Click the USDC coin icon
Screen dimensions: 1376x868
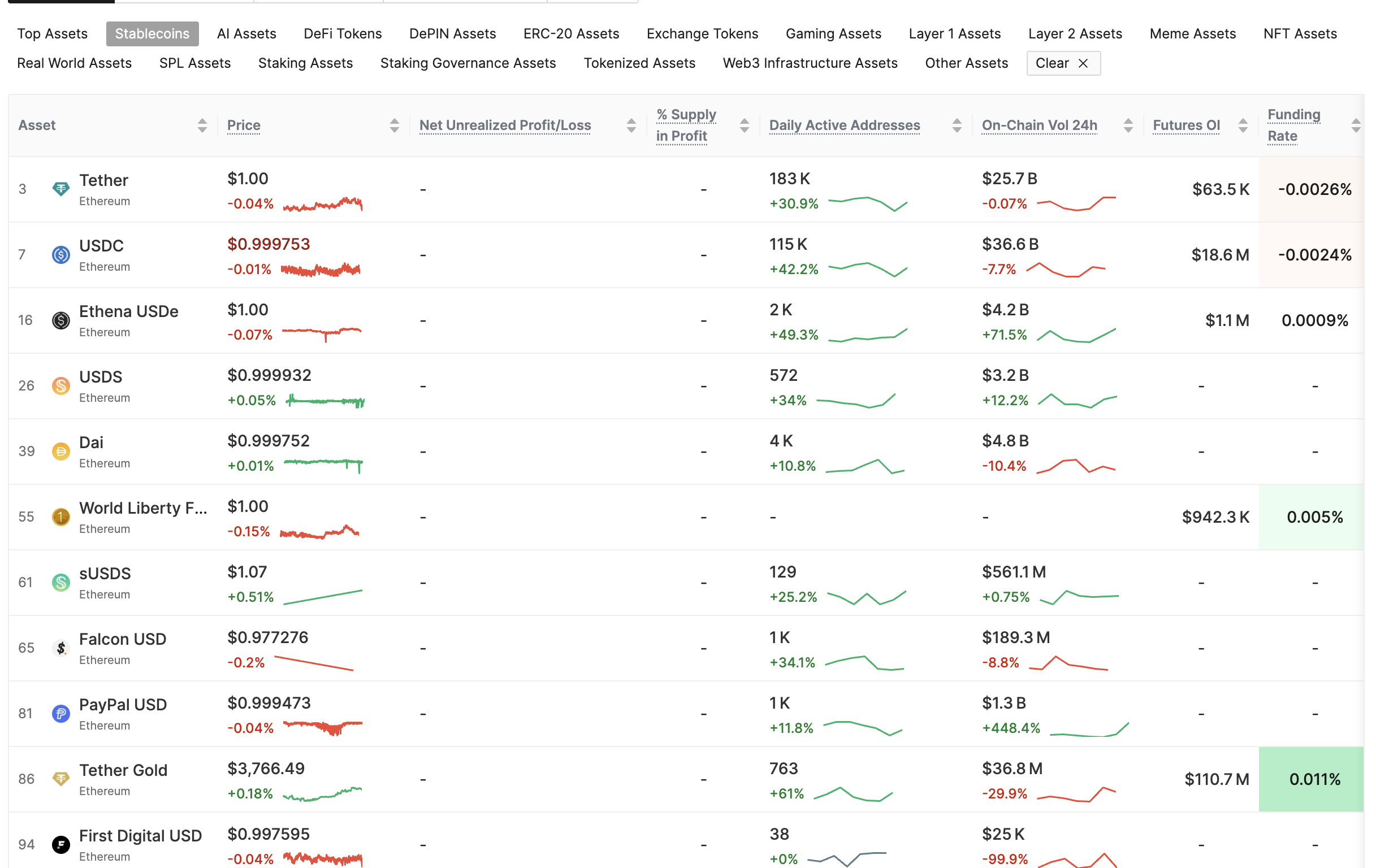[x=60, y=255]
